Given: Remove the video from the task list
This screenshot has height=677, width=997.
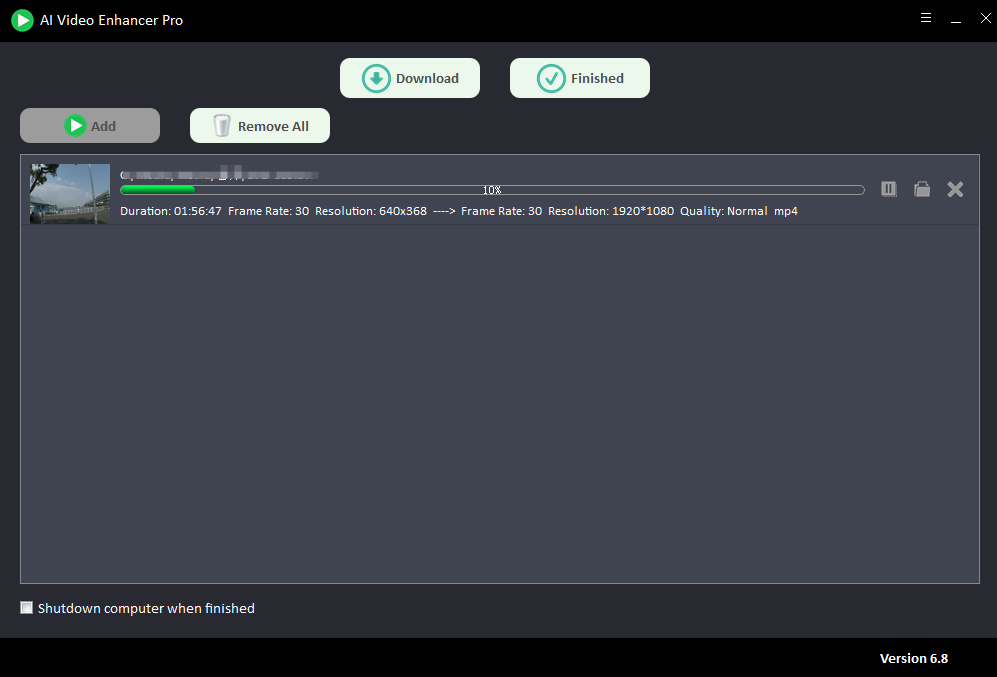Looking at the screenshot, I should pos(955,189).
